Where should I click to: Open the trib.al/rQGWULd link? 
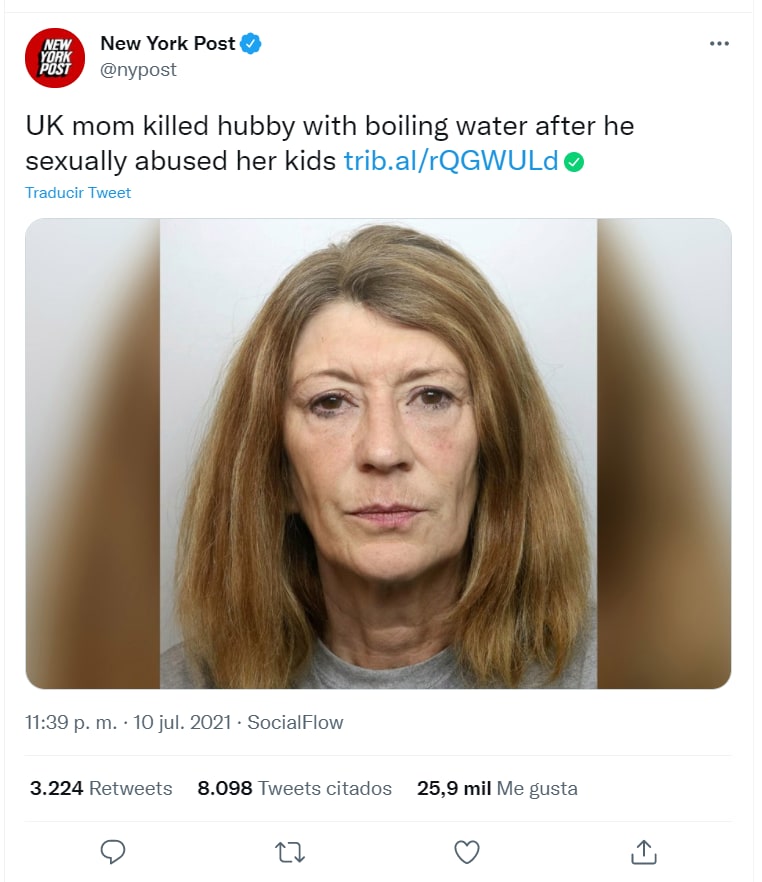click(x=450, y=161)
